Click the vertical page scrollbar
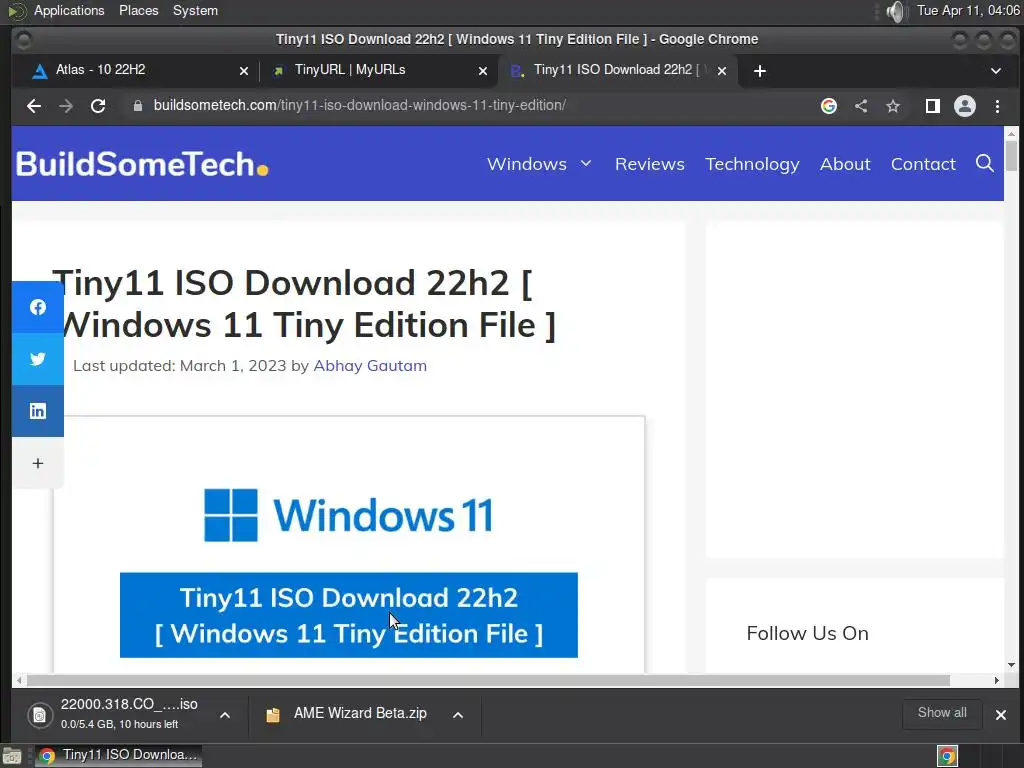Viewport: 1024px width, 768px height. 1011,156
